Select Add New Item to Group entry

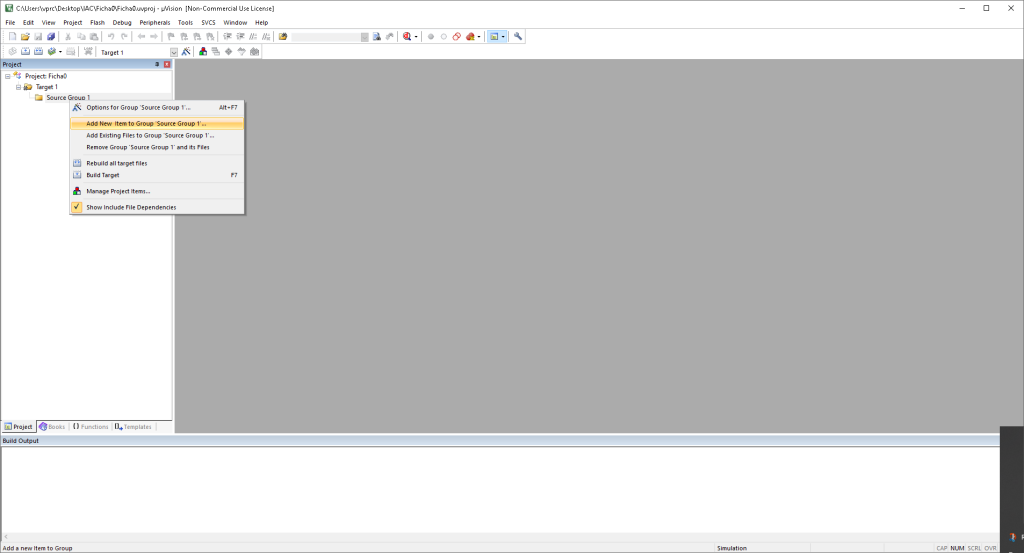(145, 123)
